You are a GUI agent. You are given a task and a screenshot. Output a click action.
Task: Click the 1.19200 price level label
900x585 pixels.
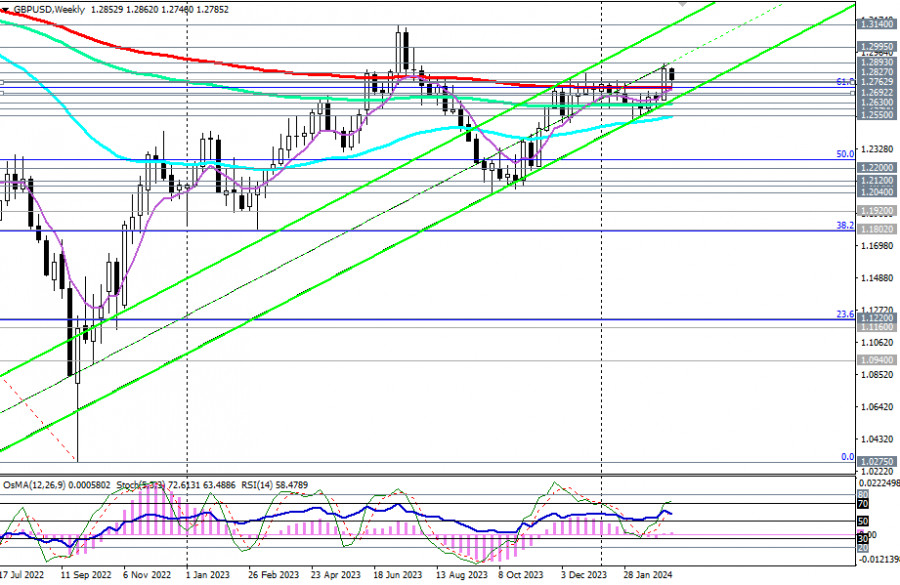click(876, 211)
